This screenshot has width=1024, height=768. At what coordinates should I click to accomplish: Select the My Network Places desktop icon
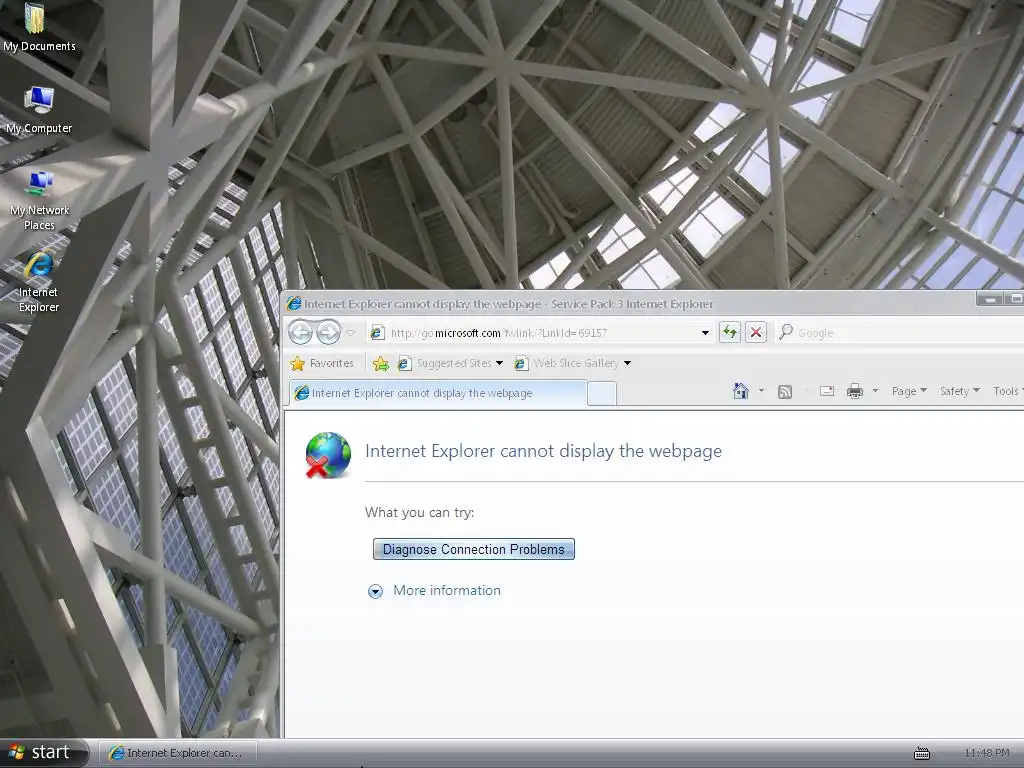click(39, 200)
